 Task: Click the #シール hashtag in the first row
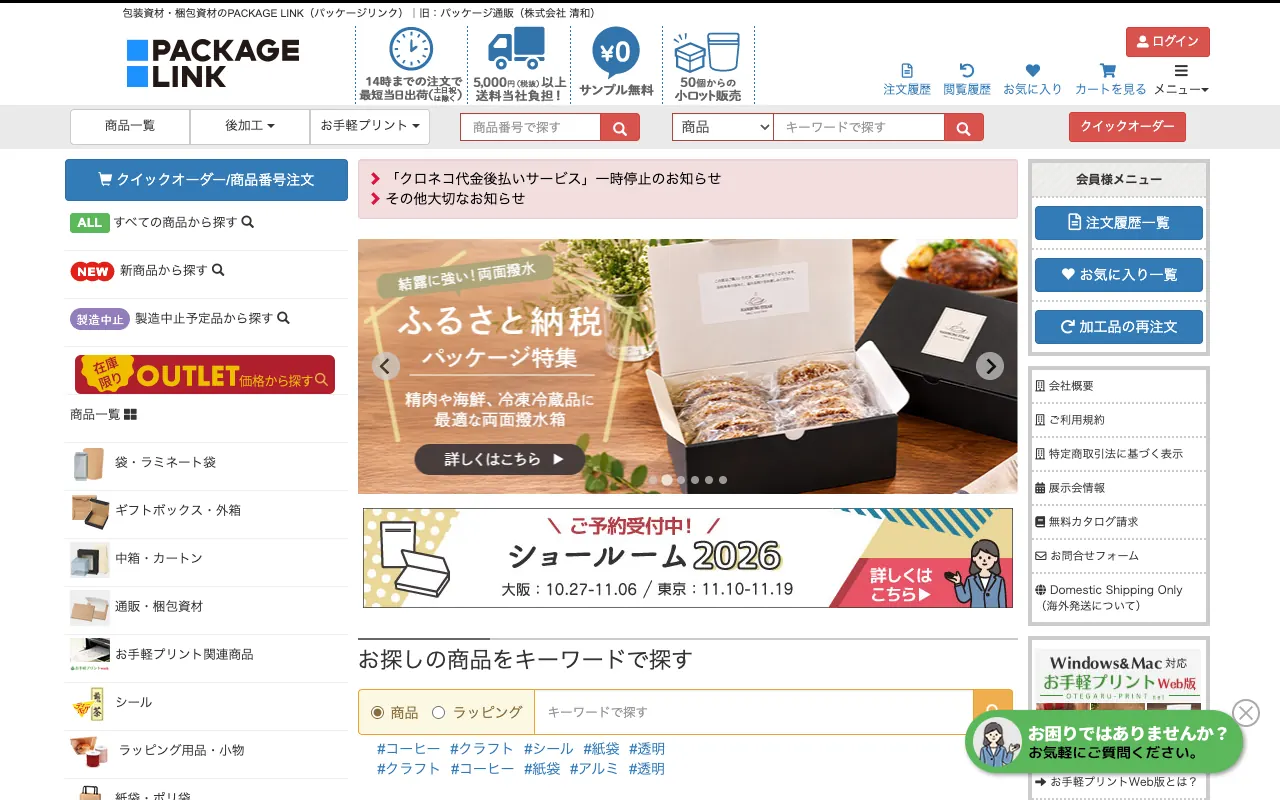pyautogui.click(x=549, y=749)
